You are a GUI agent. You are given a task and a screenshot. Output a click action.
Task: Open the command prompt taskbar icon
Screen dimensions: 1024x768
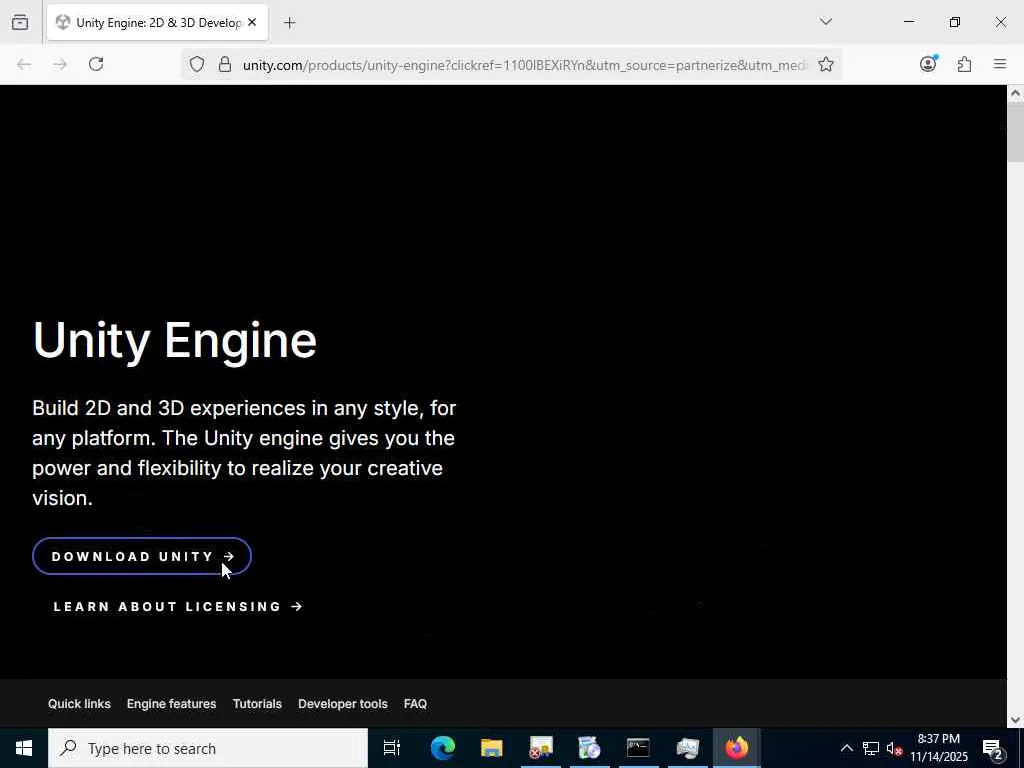point(638,748)
